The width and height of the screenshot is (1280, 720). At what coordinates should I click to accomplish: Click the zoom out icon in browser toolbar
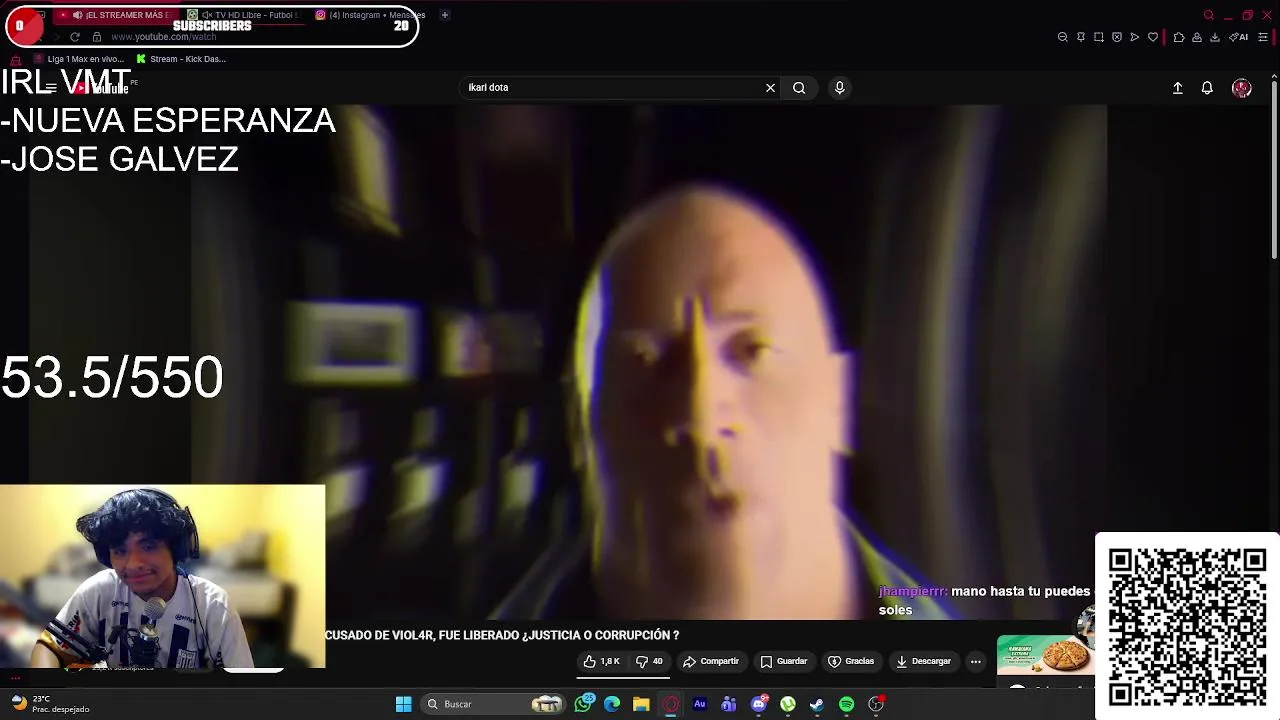tap(1063, 37)
